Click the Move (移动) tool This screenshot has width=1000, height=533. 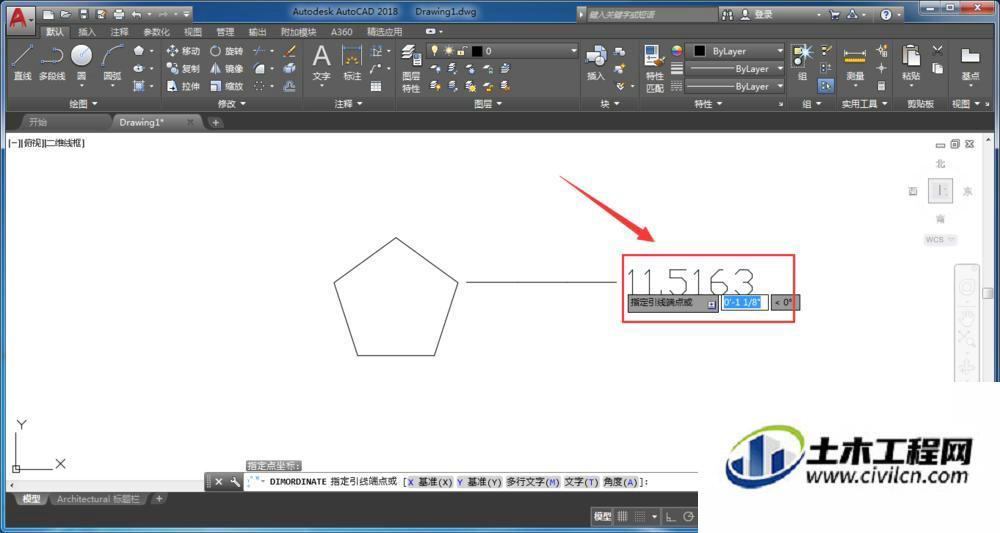click(x=183, y=51)
